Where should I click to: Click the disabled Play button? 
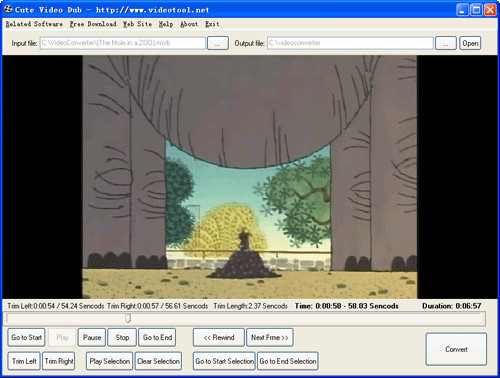point(62,337)
